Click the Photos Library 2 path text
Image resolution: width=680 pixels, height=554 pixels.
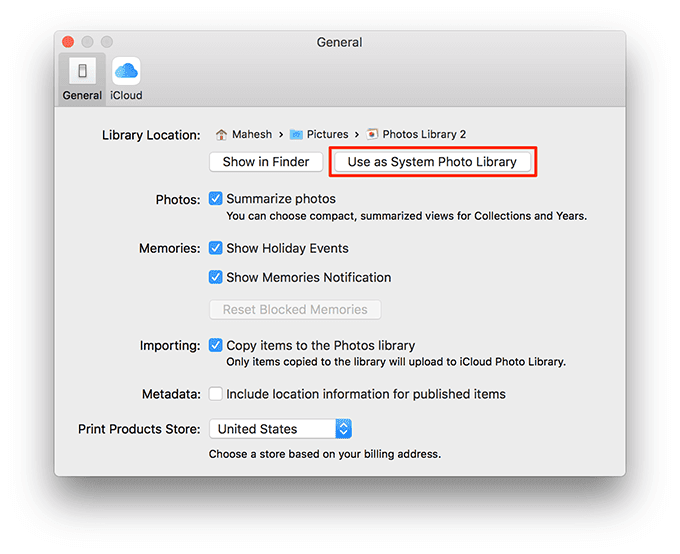click(x=424, y=134)
